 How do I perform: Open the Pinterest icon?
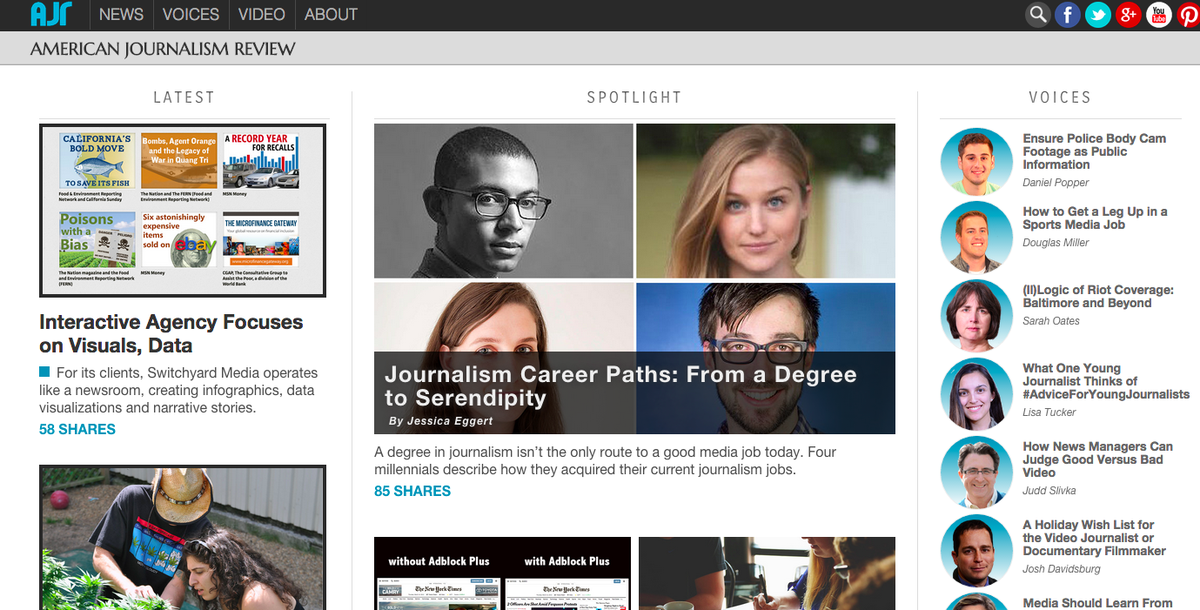pos(1188,14)
